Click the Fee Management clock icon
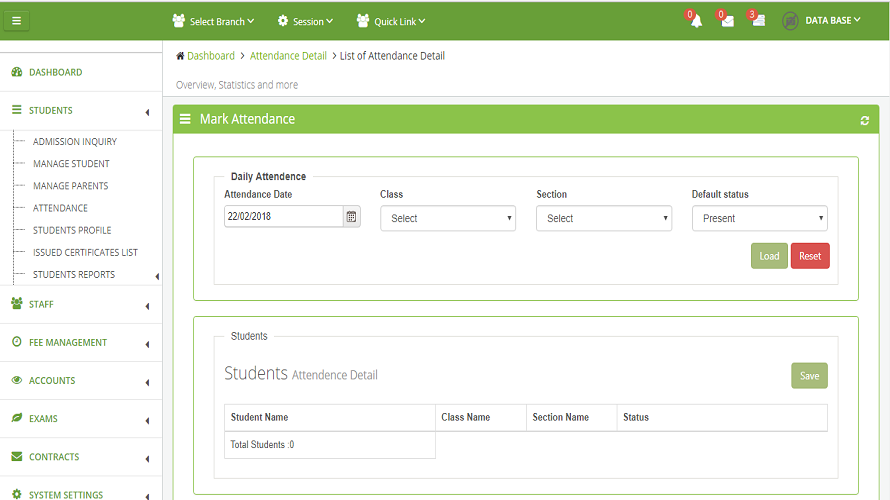890x500 pixels. coord(16,342)
